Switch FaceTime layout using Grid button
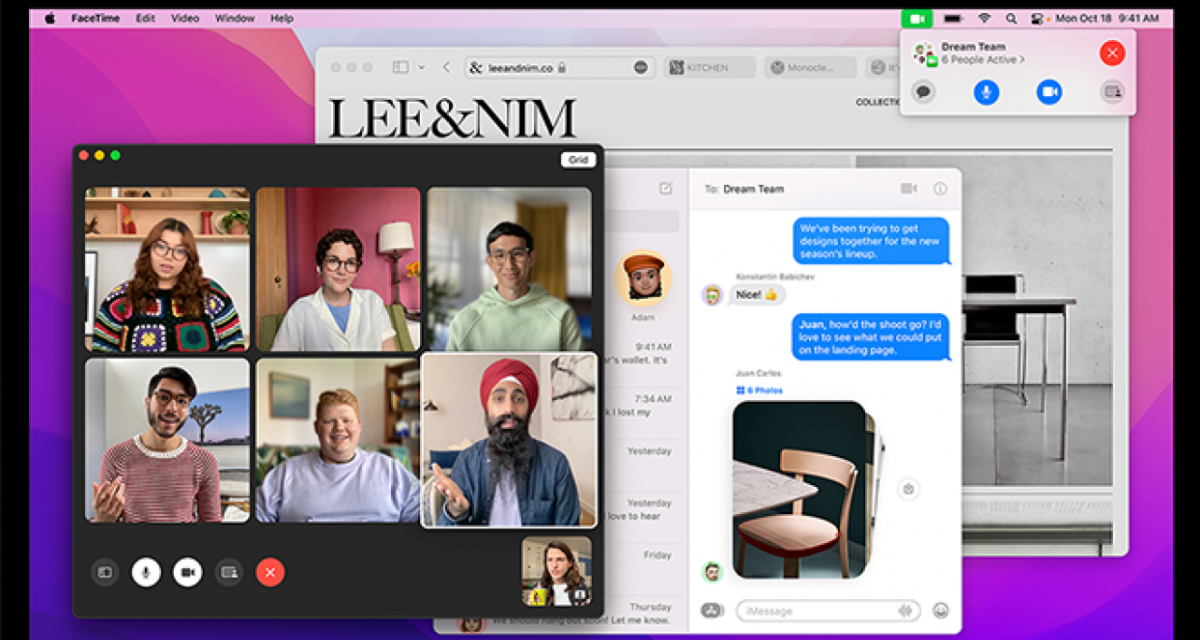 [x=578, y=160]
